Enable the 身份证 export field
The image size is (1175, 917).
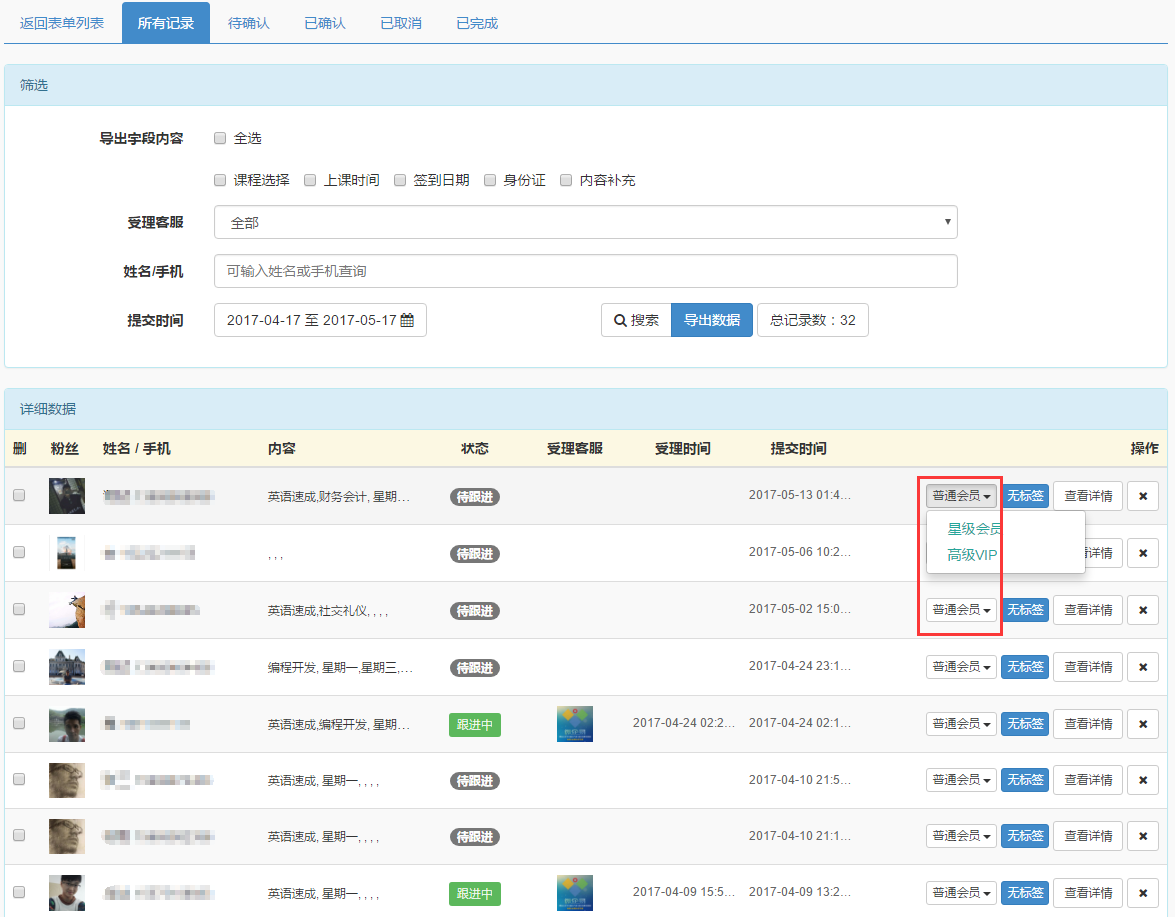[x=489, y=180]
